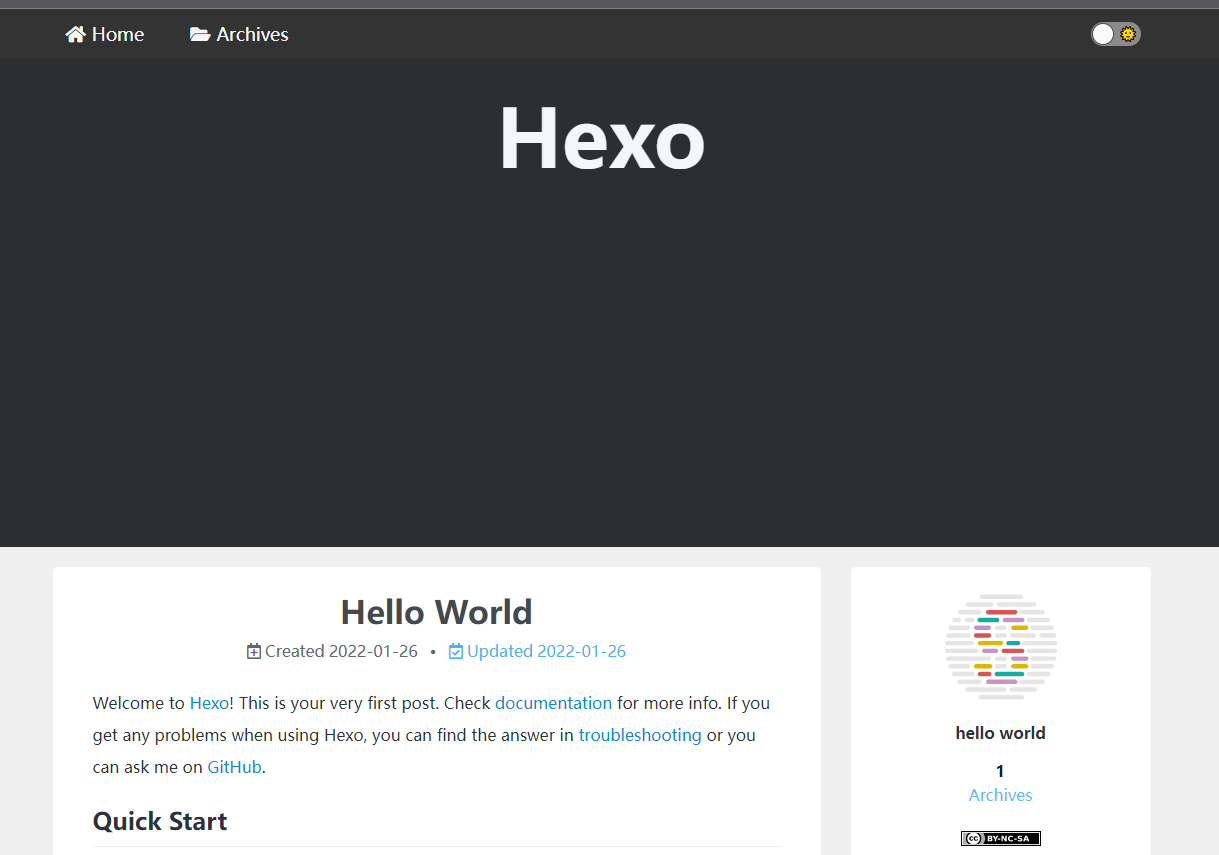The height and width of the screenshot is (855, 1219).
Task: Click the Quick Start heading
Action: click(160, 821)
